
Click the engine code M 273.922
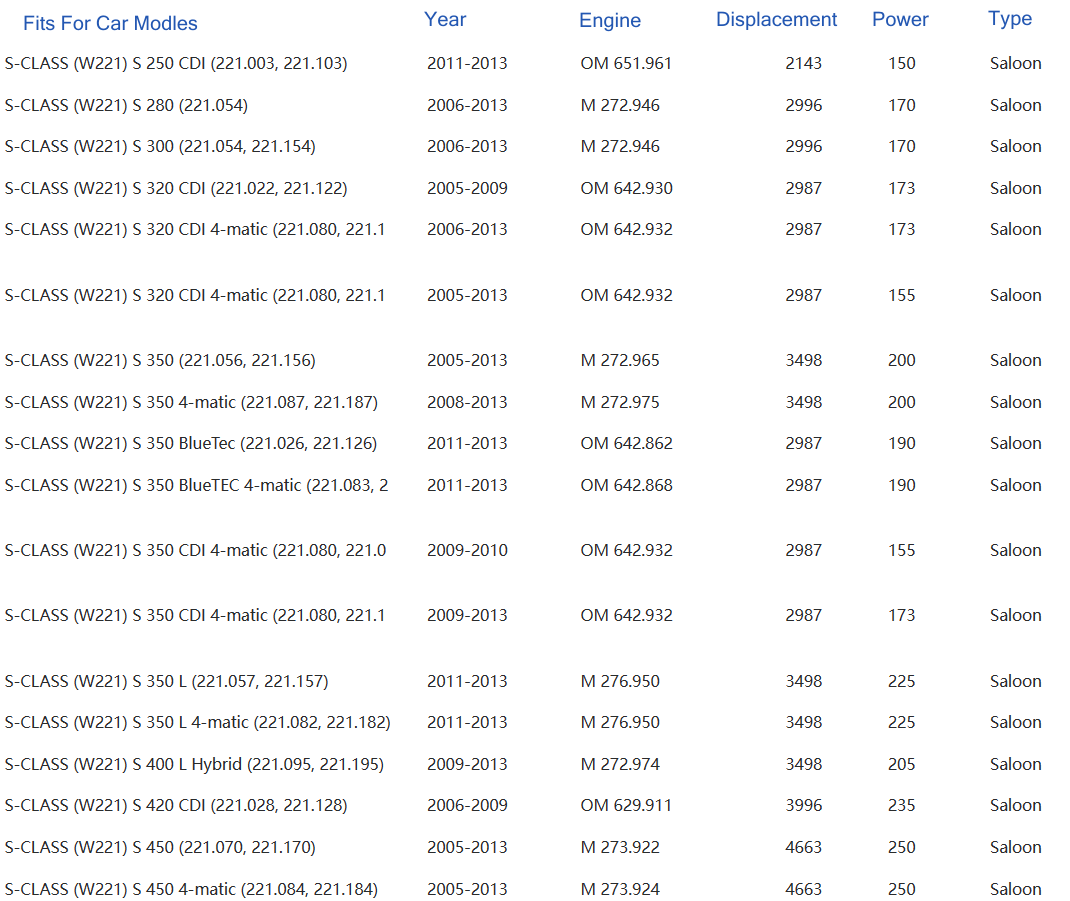[620, 847]
